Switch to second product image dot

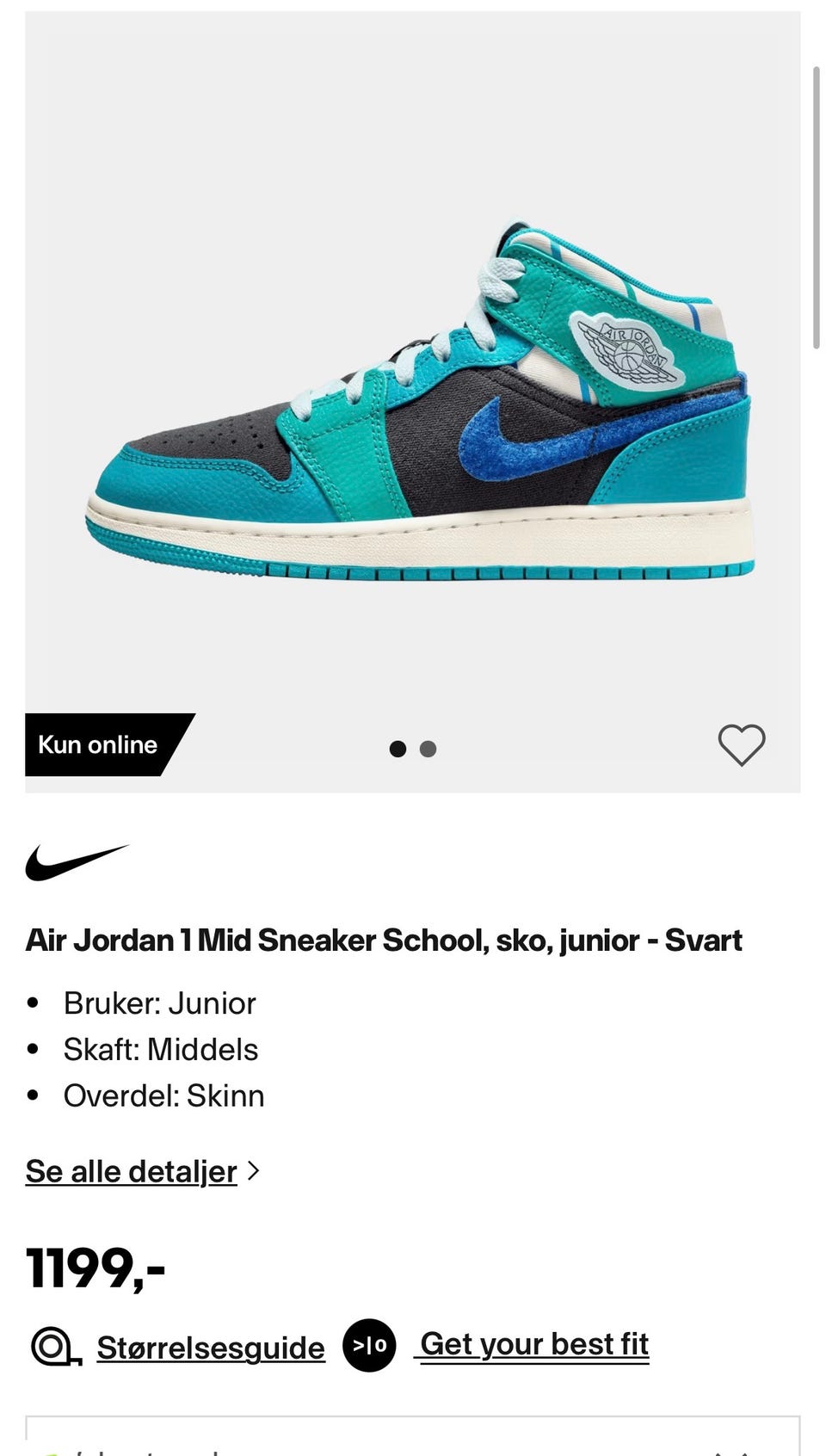[x=428, y=749]
